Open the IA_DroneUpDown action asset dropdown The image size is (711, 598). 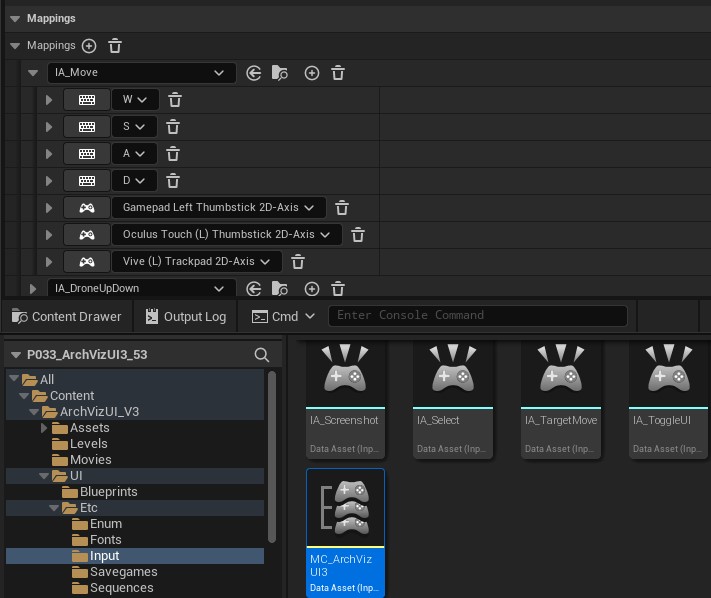coord(141,288)
